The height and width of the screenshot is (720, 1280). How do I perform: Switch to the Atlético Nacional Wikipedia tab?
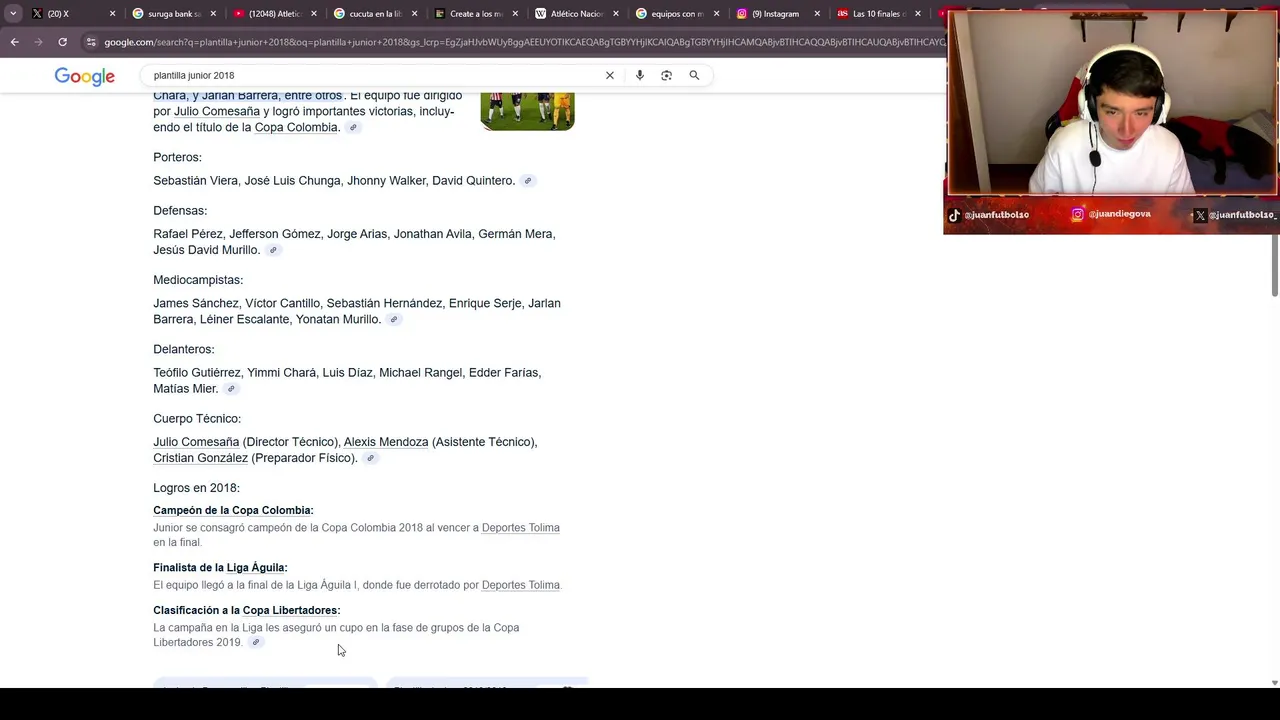577,14
